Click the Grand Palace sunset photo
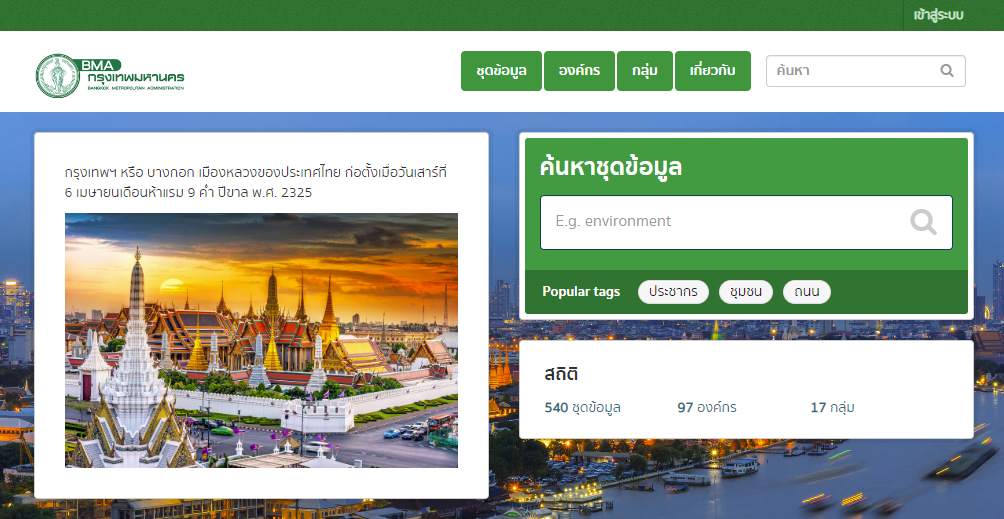The image size is (1004, 519). pos(261,340)
